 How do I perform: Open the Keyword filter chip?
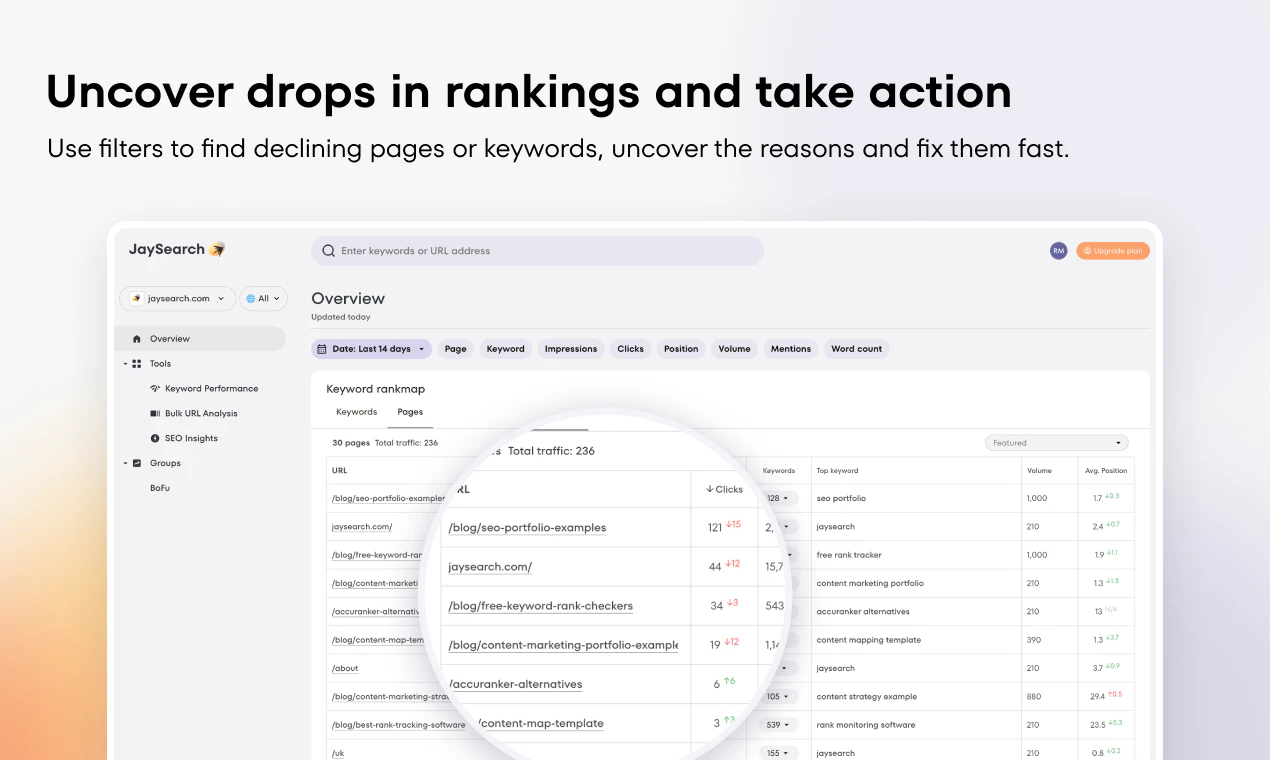pos(505,349)
